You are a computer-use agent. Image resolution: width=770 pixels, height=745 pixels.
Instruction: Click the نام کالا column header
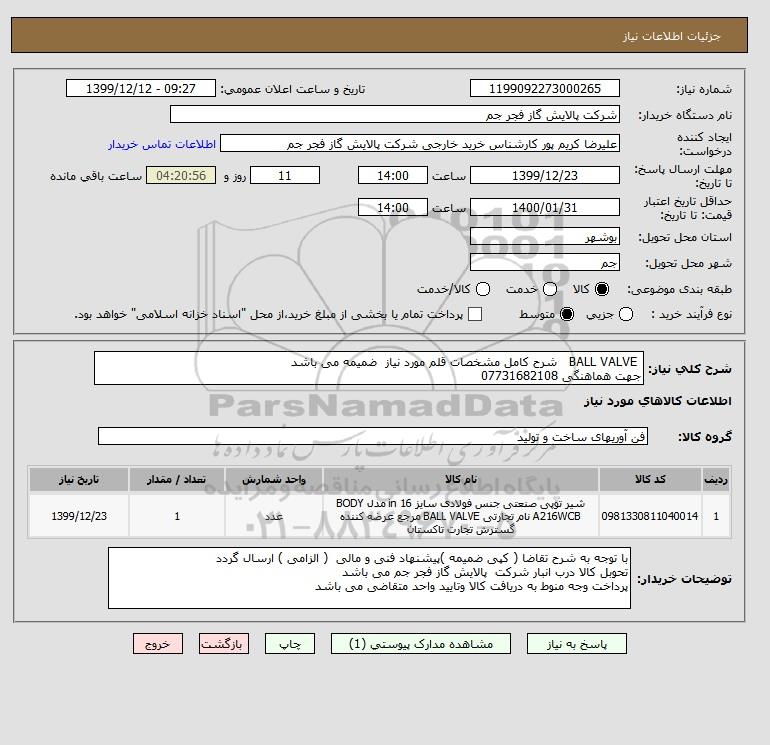[x=461, y=479]
